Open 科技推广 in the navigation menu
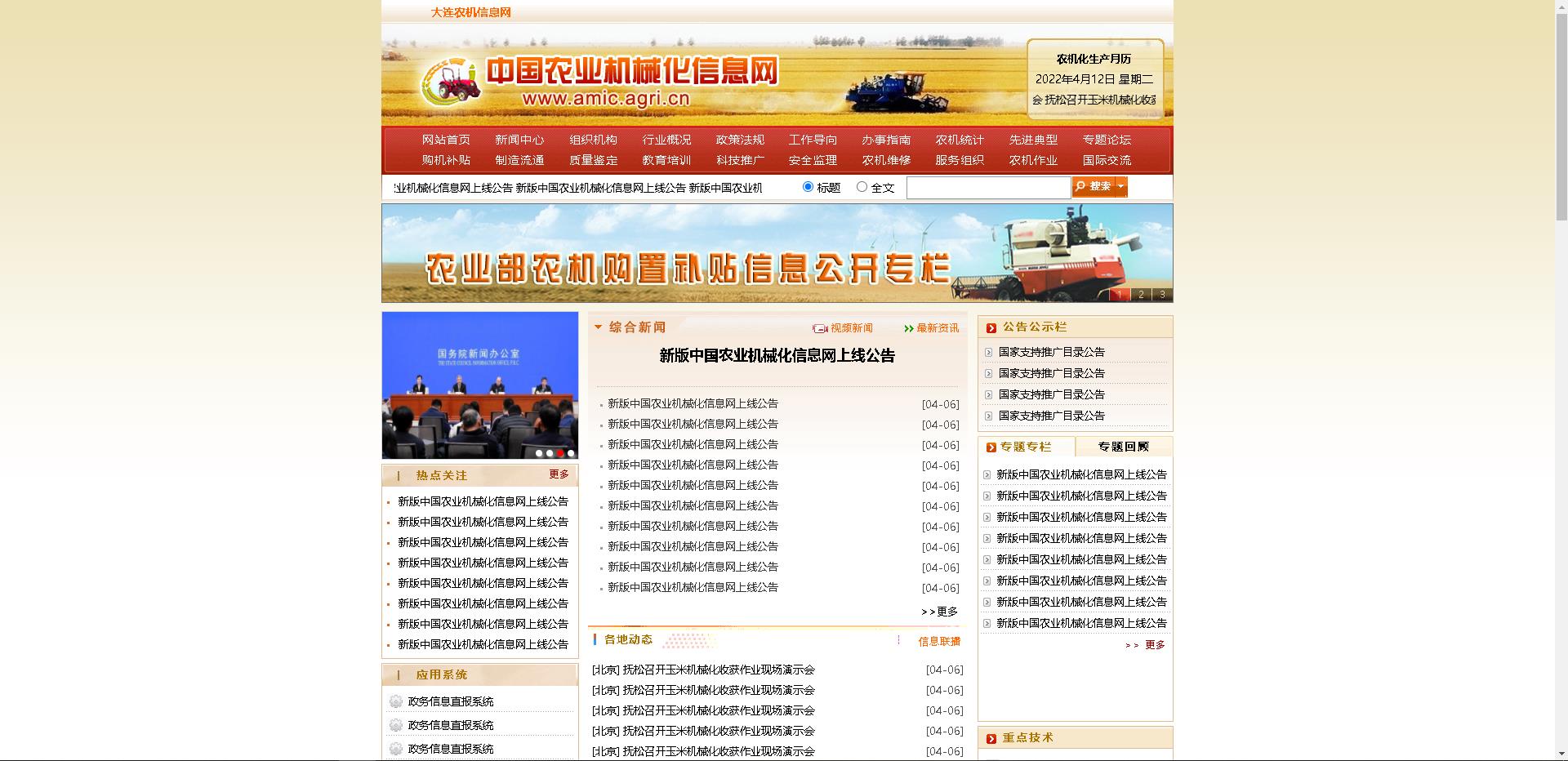This screenshot has width=1568, height=761. (740, 160)
